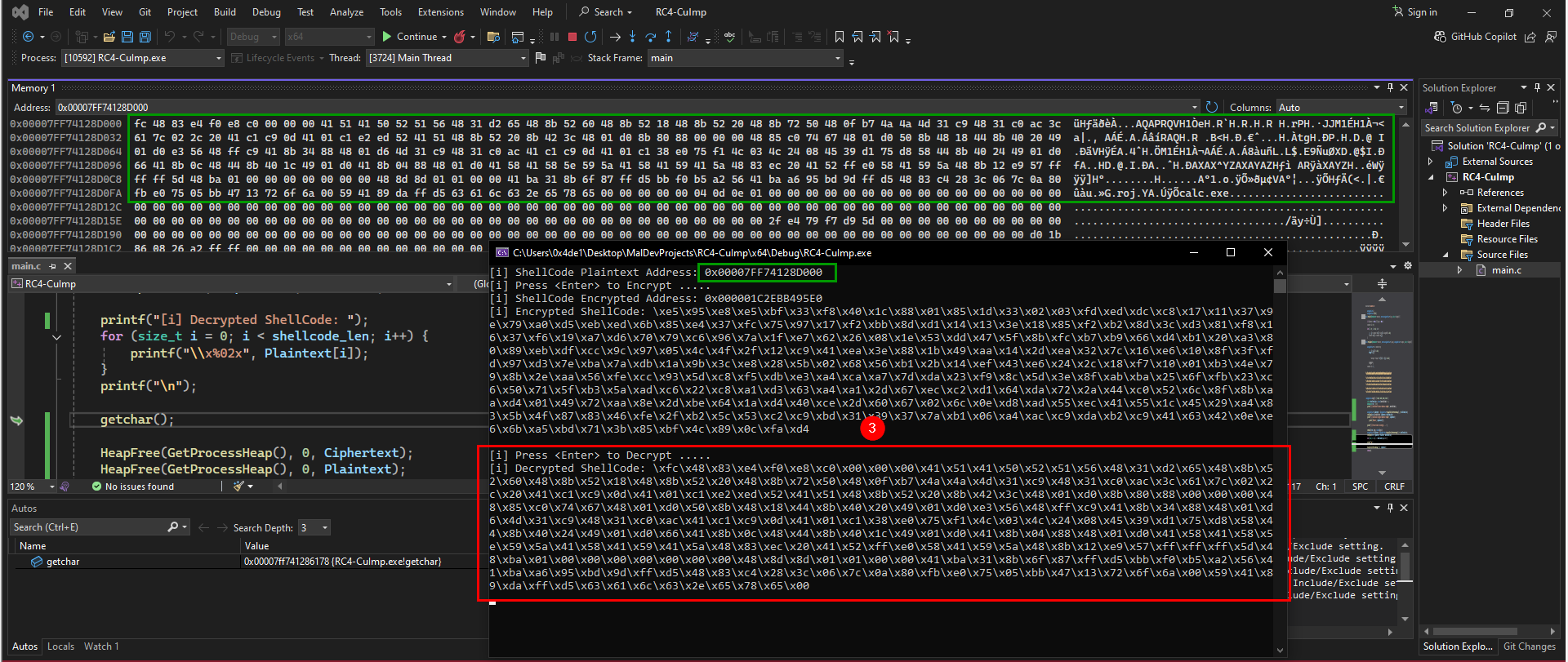Switch to the Watch 1 tab
The height and width of the screenshot is (662, 1568).
(101, 646)
